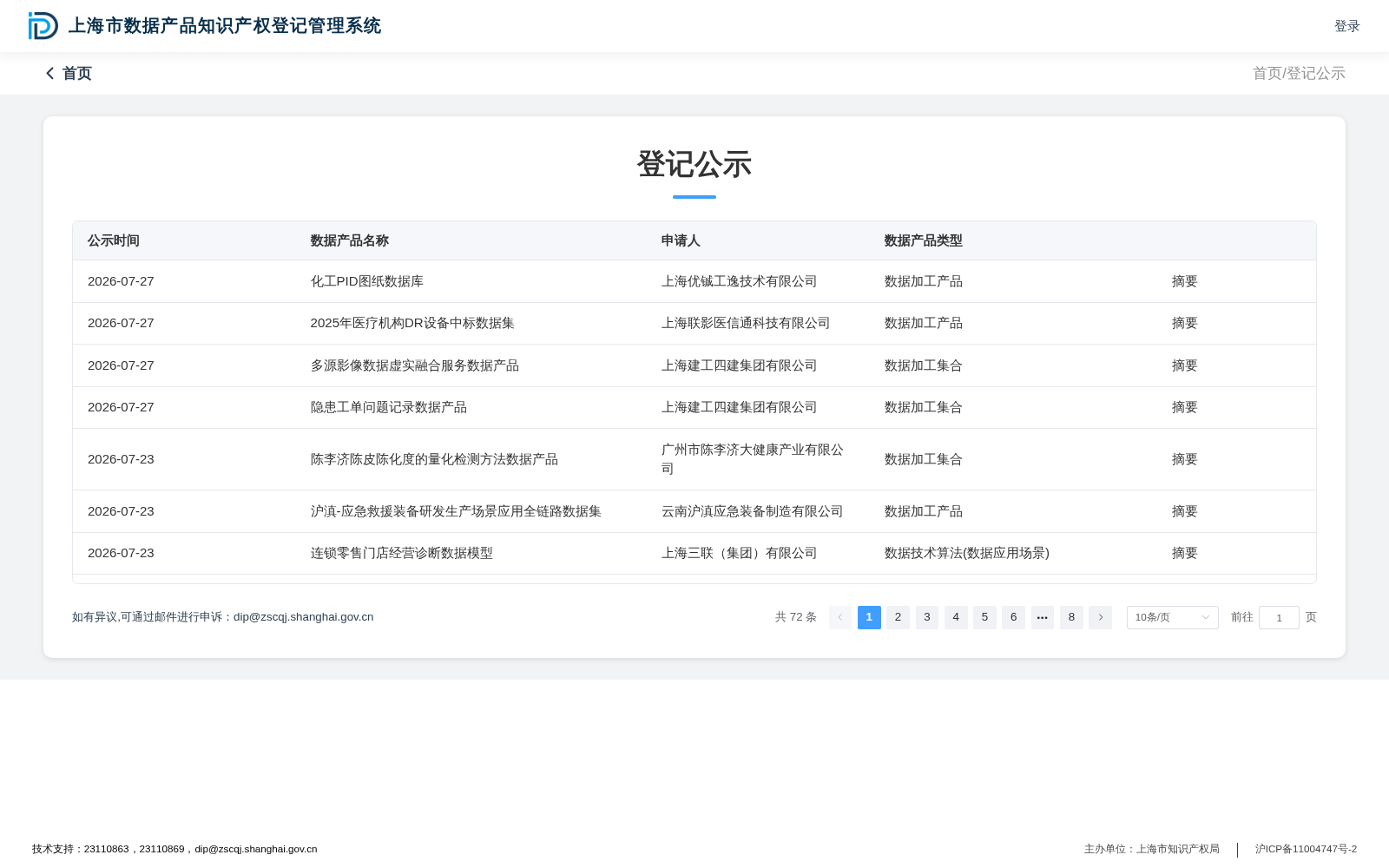The height and width of the screenshot is (868, 1389).
Task: Select page 8 in pagination
Action: point(1071,617)
